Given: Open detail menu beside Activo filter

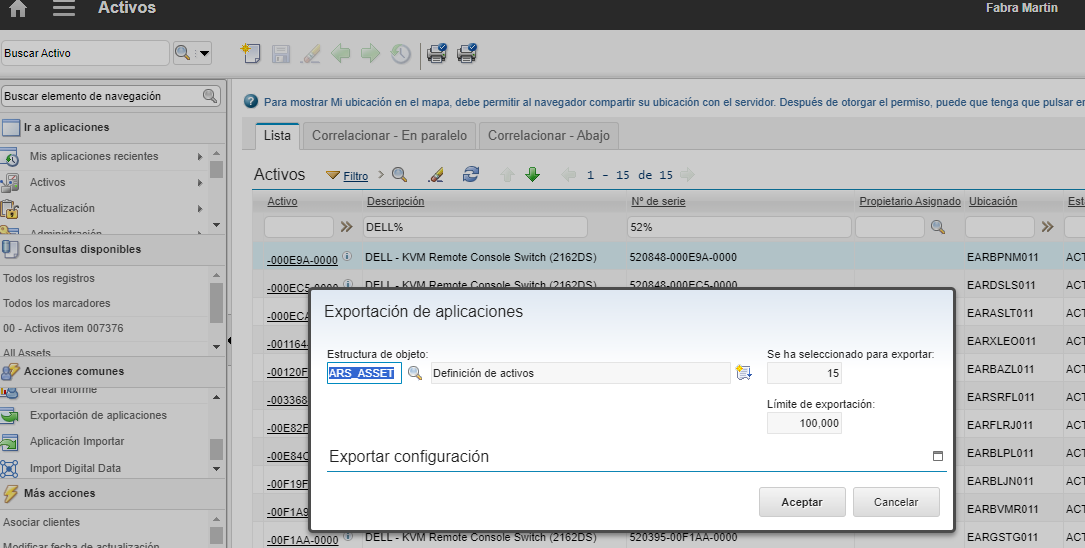Looking at the screenshot, I should [347, 227].
